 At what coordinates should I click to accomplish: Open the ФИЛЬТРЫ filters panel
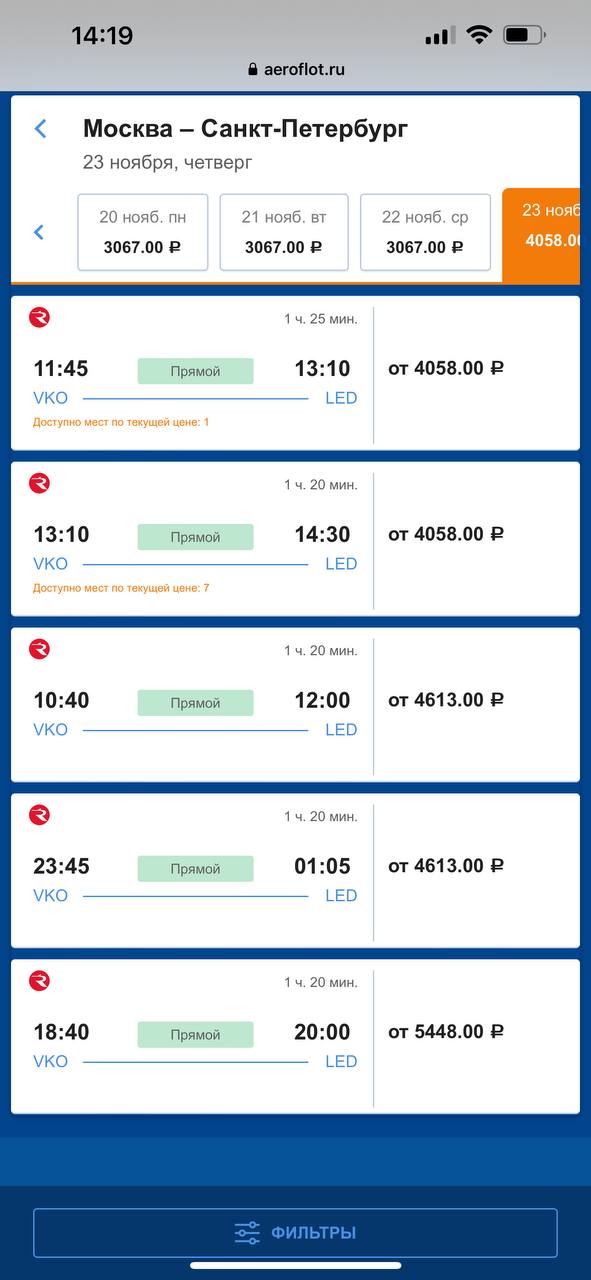pyautogui.click(x=295, y=1233)
